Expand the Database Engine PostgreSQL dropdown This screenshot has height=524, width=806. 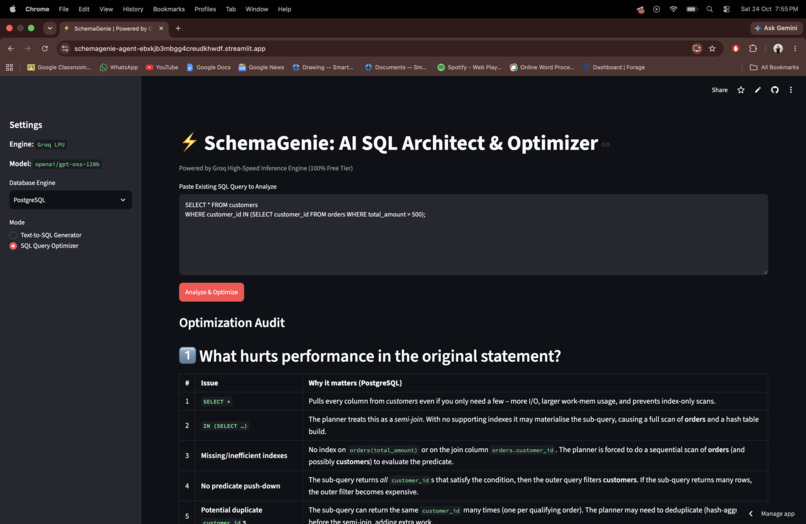[70, 200]
